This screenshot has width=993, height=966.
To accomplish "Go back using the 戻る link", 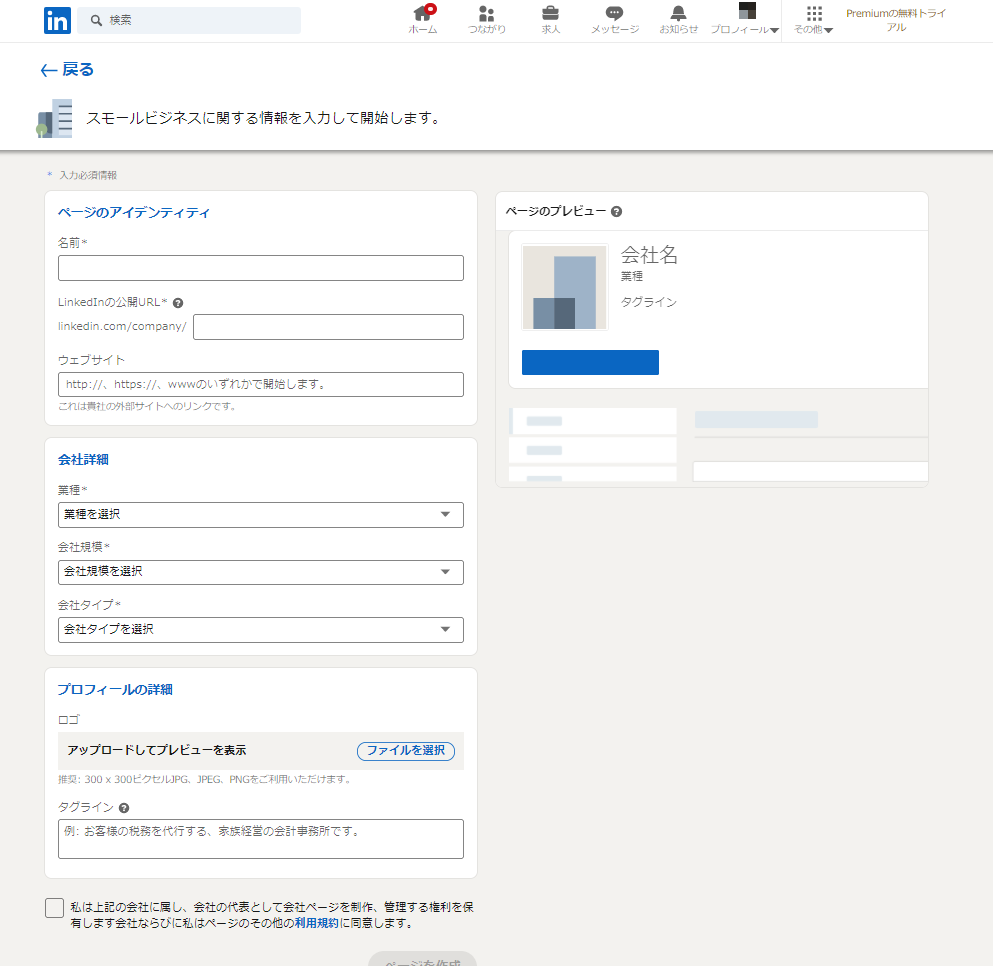I will 67,69.
